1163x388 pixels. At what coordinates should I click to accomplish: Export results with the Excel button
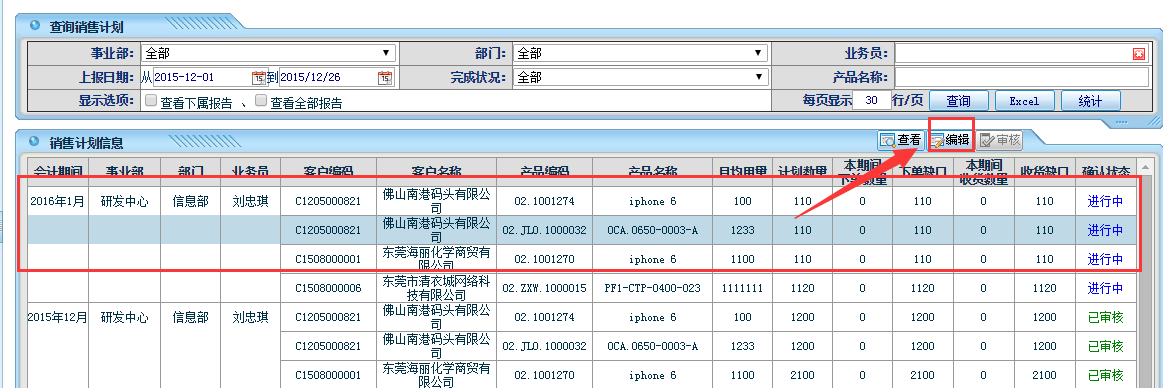click(1025, 101)
